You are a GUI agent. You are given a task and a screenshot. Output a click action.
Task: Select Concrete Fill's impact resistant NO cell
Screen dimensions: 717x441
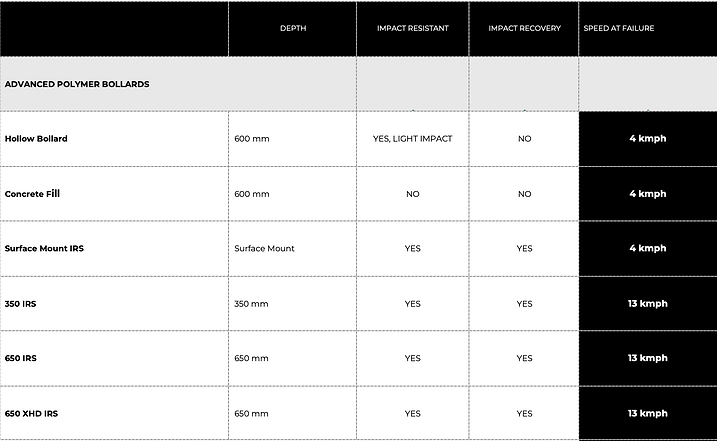[412, 194]
